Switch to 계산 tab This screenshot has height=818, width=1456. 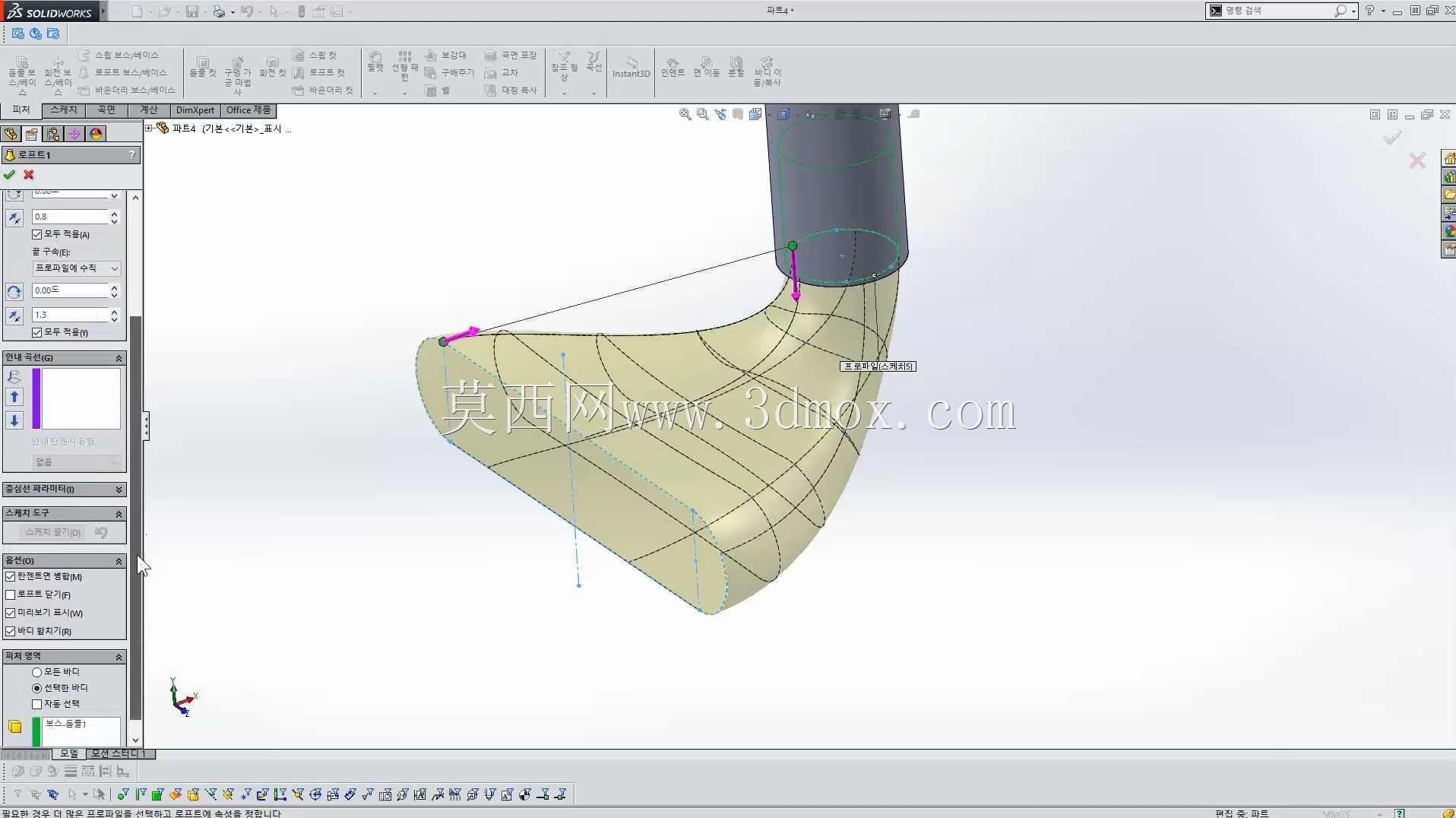click(x=149, y=110)
